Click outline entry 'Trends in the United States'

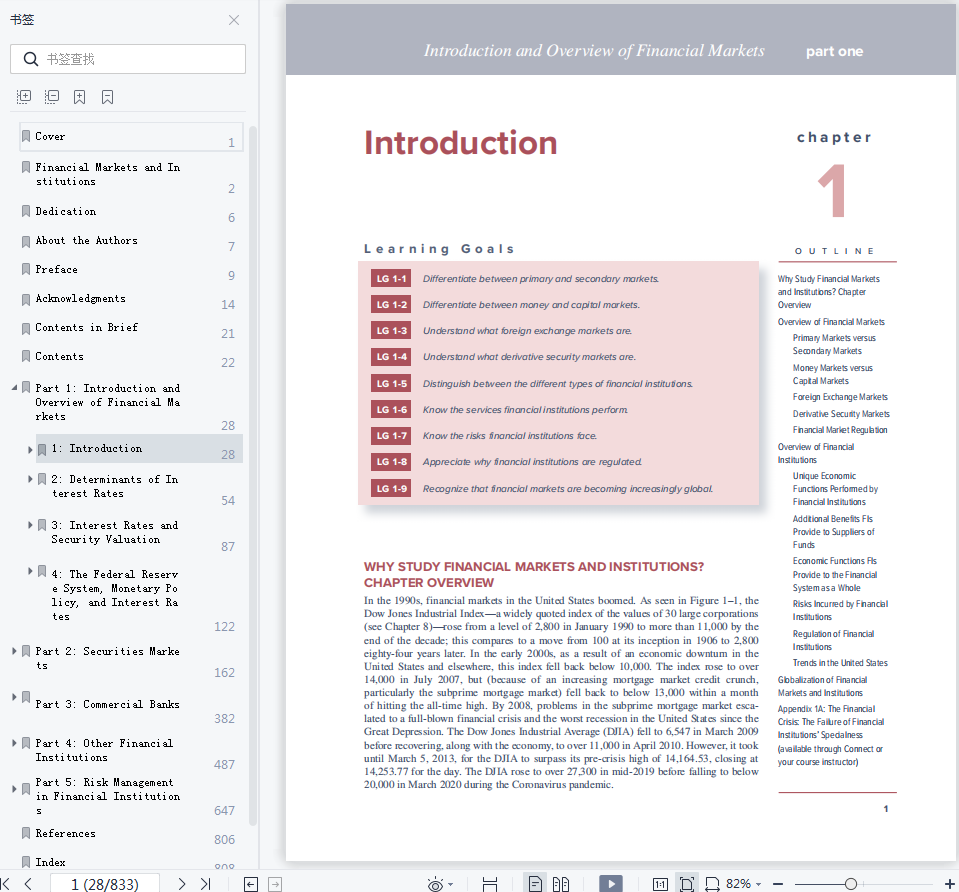pyautogui.click(x=840, y=663)
